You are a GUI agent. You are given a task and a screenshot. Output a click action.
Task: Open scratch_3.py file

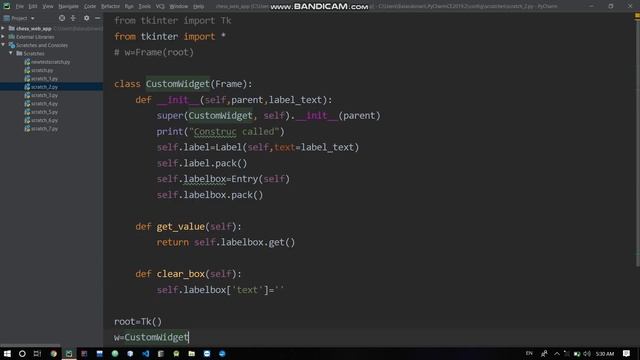tap(44, 95)
